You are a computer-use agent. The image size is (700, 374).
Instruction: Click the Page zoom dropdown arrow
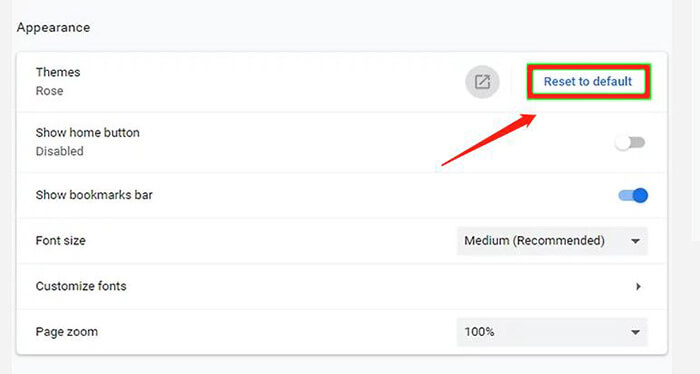pyautogui.click(x=635, y=332)
